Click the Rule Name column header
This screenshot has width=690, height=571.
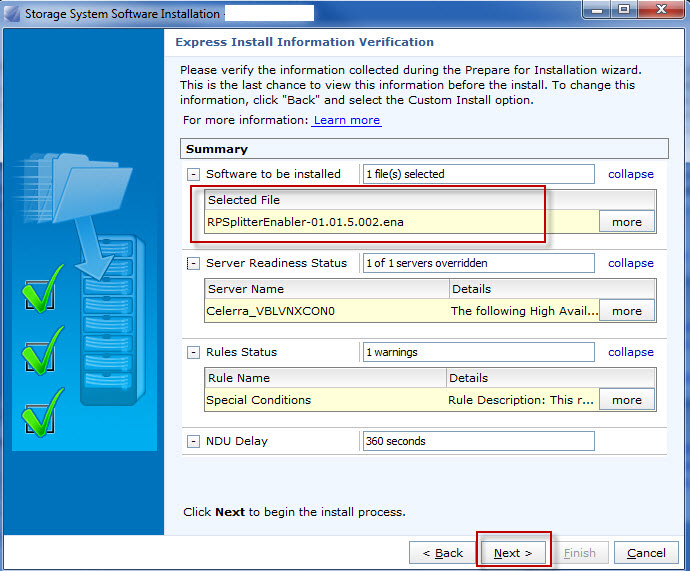tap(326, 378)
